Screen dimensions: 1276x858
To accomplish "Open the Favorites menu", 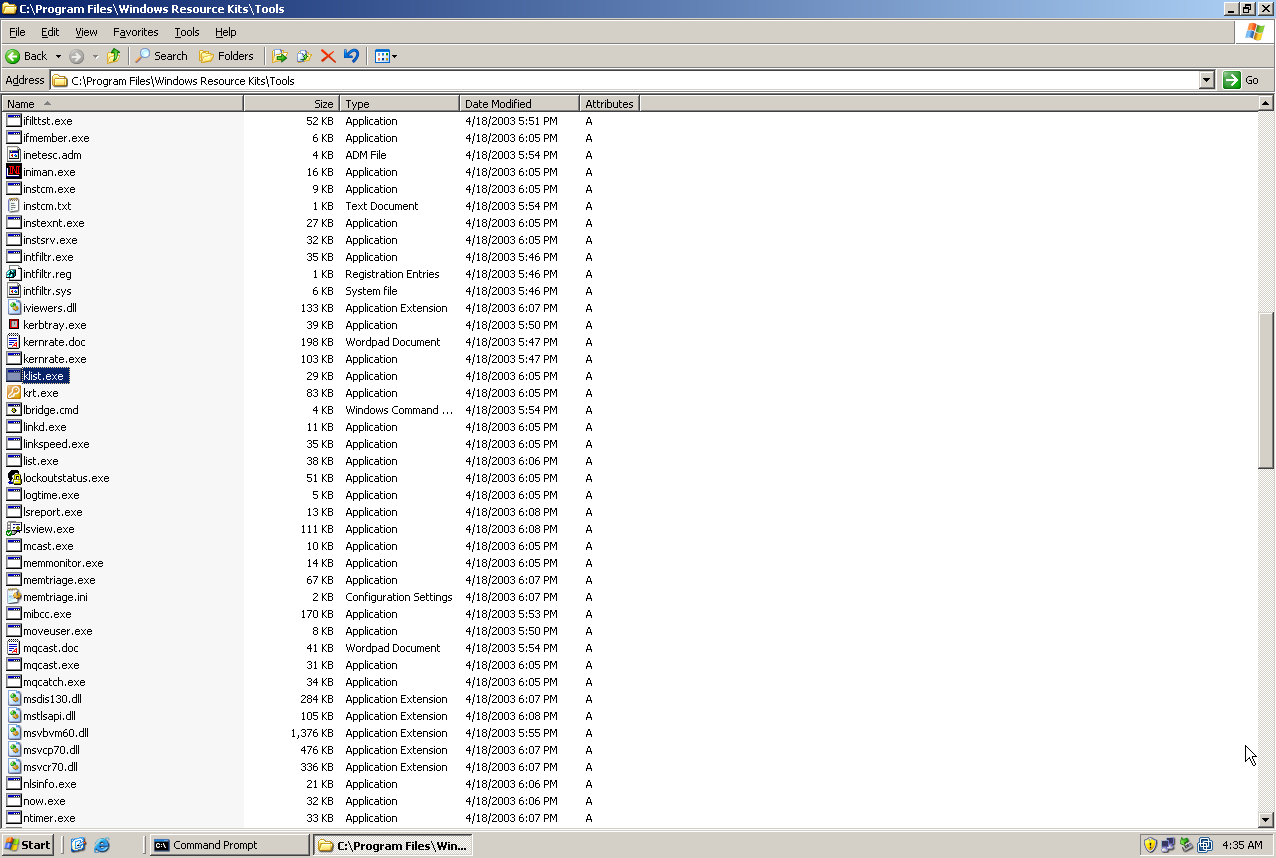I will click(134, 31).
